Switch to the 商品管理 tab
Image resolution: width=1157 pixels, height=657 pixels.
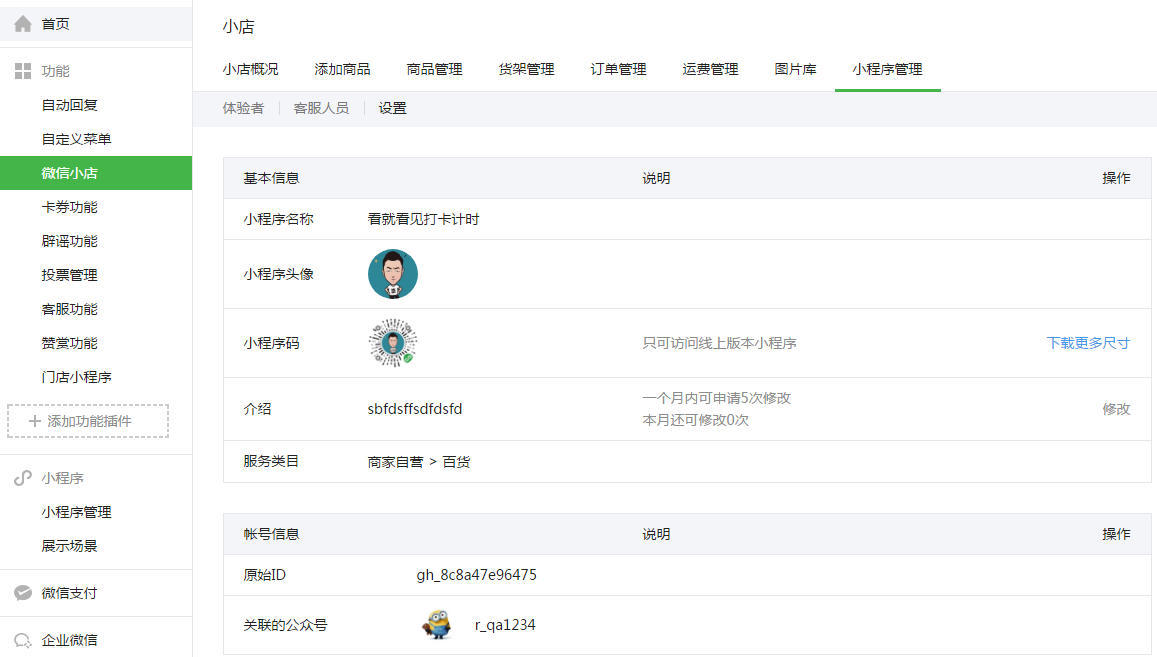click(435, 69)
